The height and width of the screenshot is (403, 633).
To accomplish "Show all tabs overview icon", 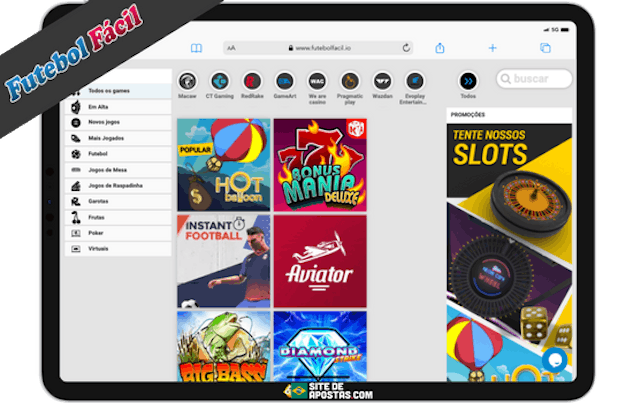I will 545,48.
